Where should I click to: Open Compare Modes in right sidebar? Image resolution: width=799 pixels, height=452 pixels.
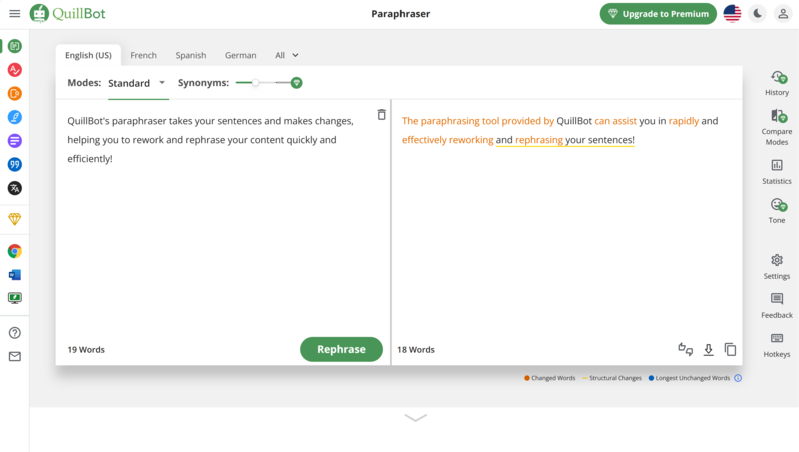pos(777,118)
